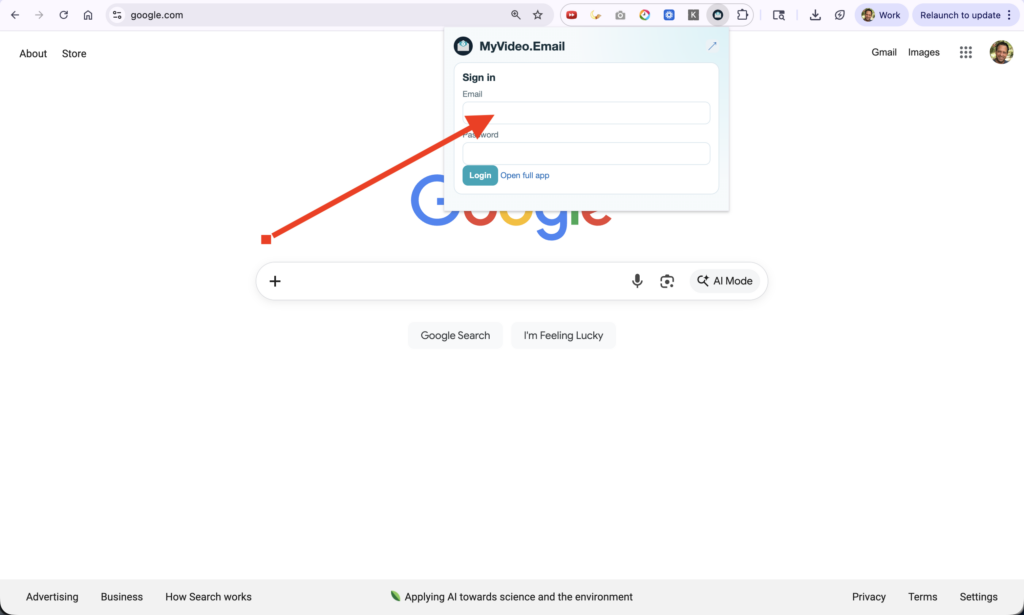Click the Open full app link

[x=525, y=175]
